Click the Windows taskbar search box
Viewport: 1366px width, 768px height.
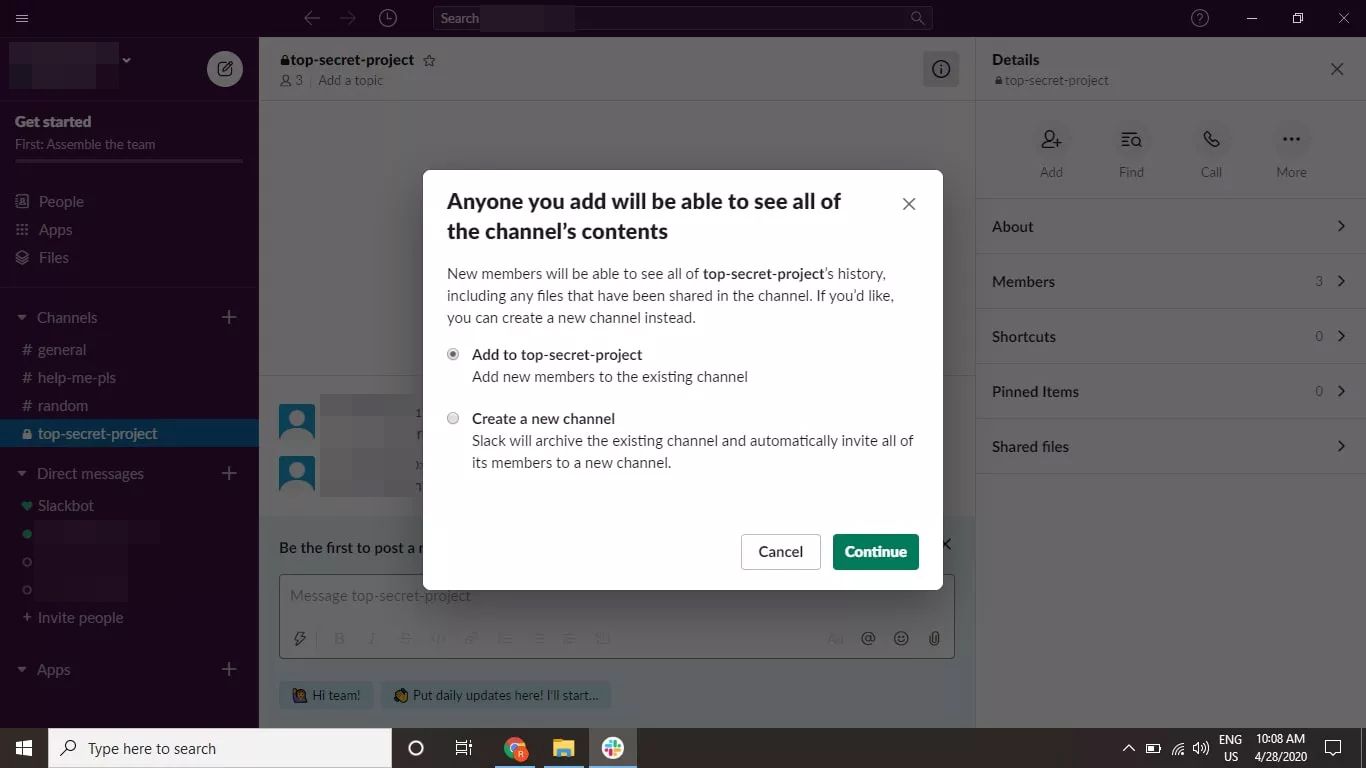(x=220, y=748)
